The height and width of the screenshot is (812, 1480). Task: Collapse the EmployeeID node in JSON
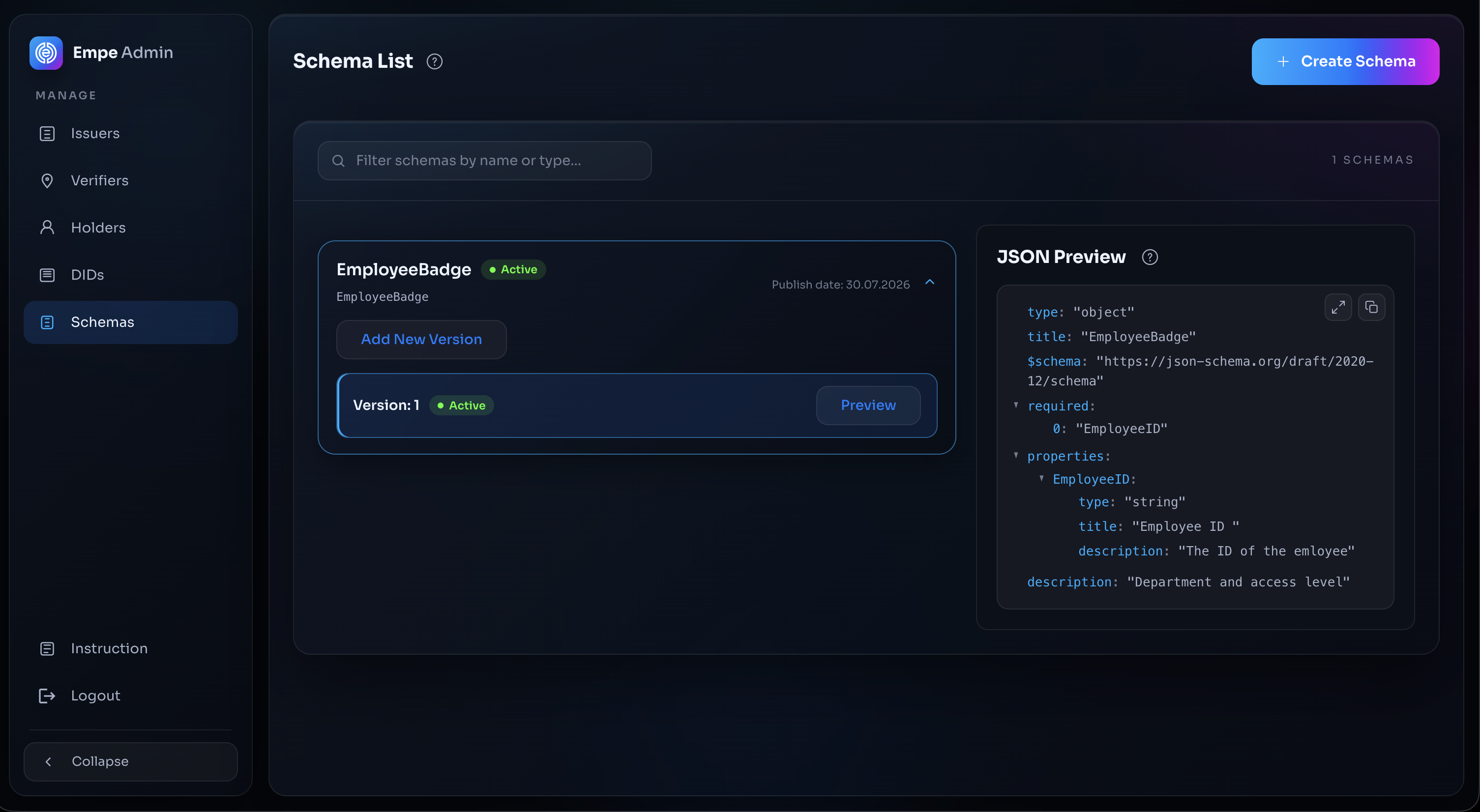pyautogui.click(x=1041, y=478)
